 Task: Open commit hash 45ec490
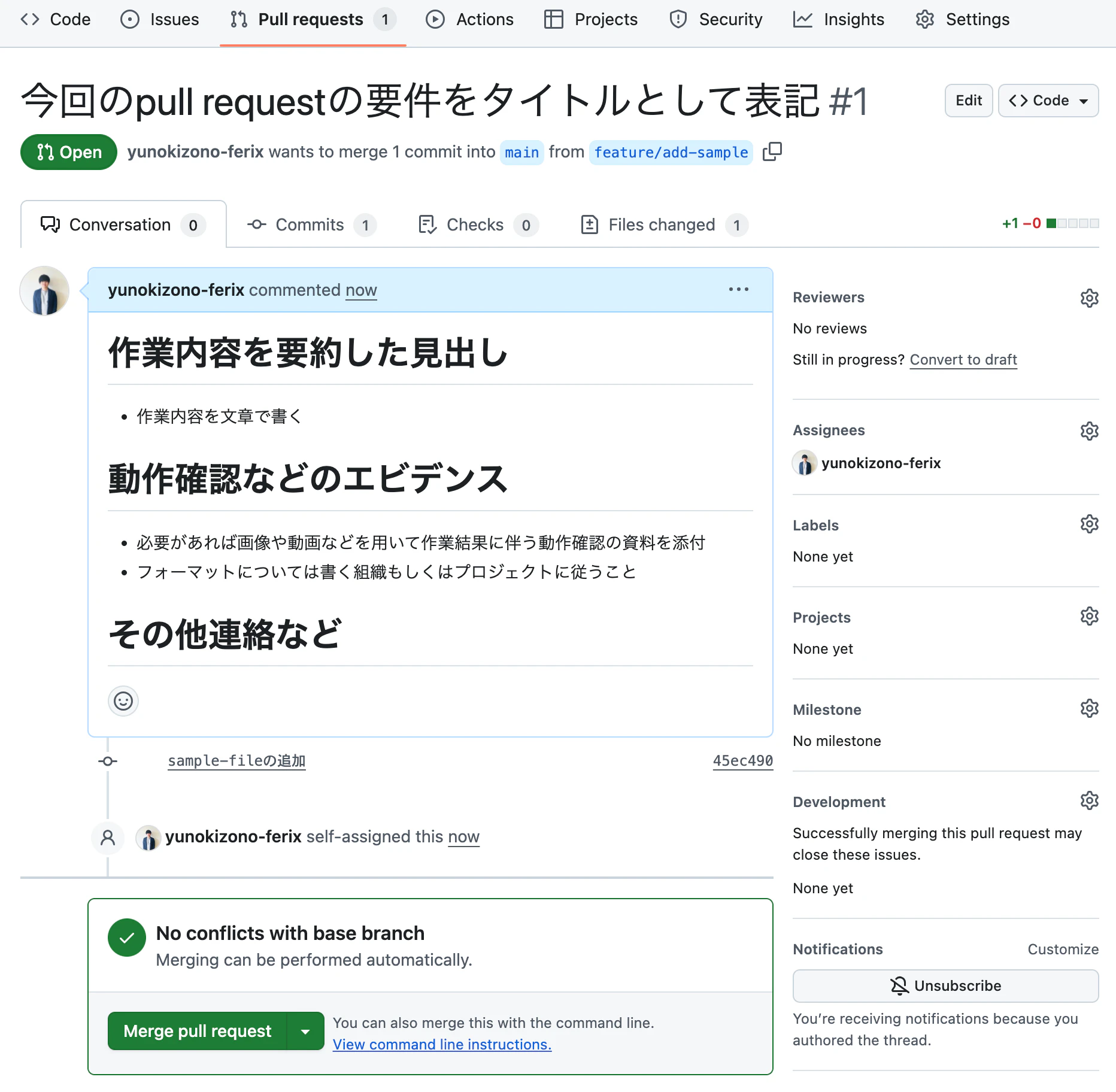(x=742, y=761)
